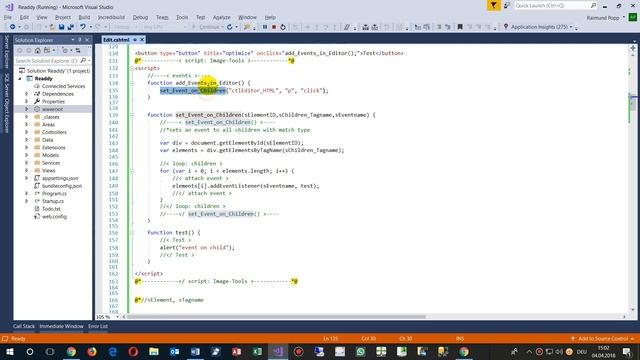Collapse the add_Events_in_Editor function outline
The image size is (640, 360).
click(x=132, y=83)
